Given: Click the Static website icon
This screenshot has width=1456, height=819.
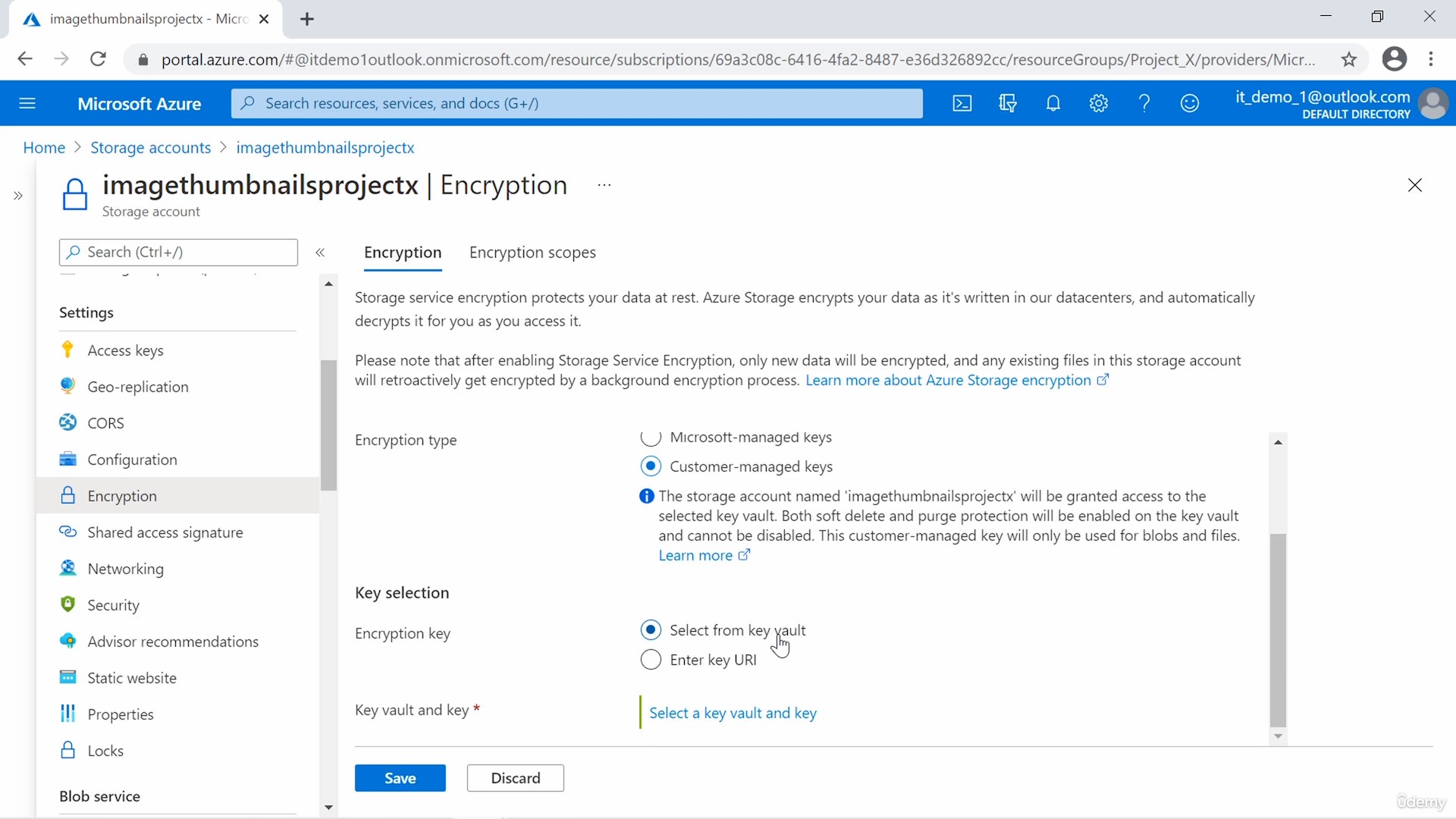Looking at the screenshot, I should pyautogui.click(x=67, y=677).
